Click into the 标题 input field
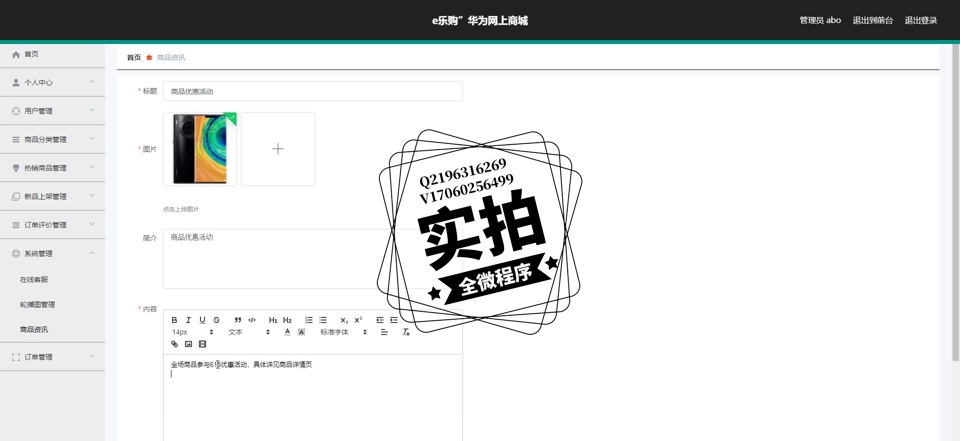 (x=313, y=91)
